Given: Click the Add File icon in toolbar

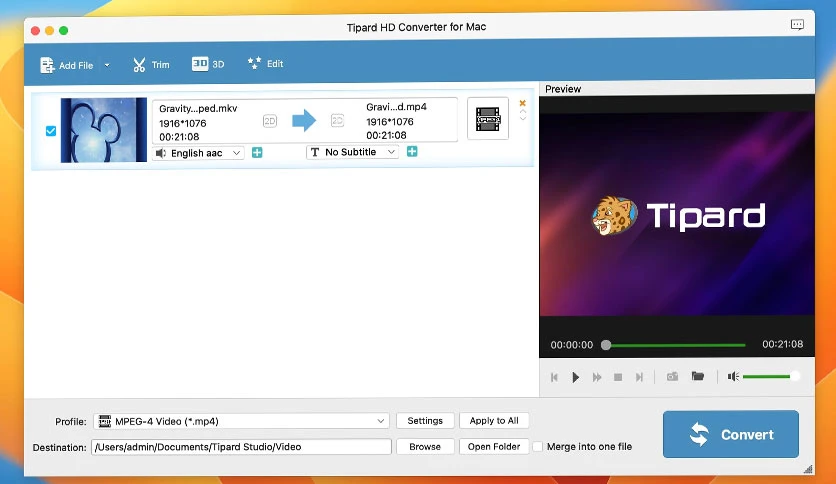Looking at the screenshot, I should (x=47, y=65).
